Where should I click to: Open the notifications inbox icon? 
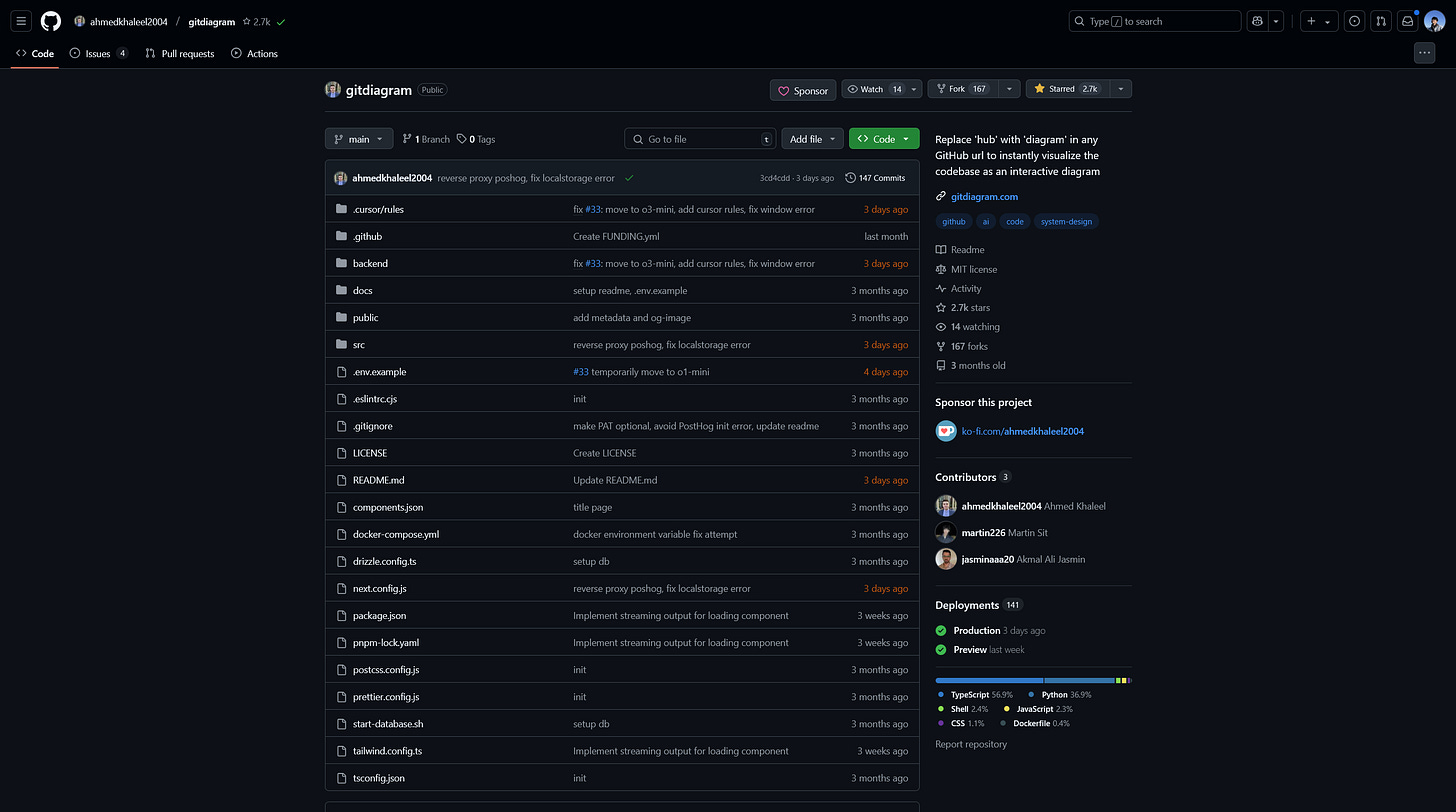(x=1408, y=21)
